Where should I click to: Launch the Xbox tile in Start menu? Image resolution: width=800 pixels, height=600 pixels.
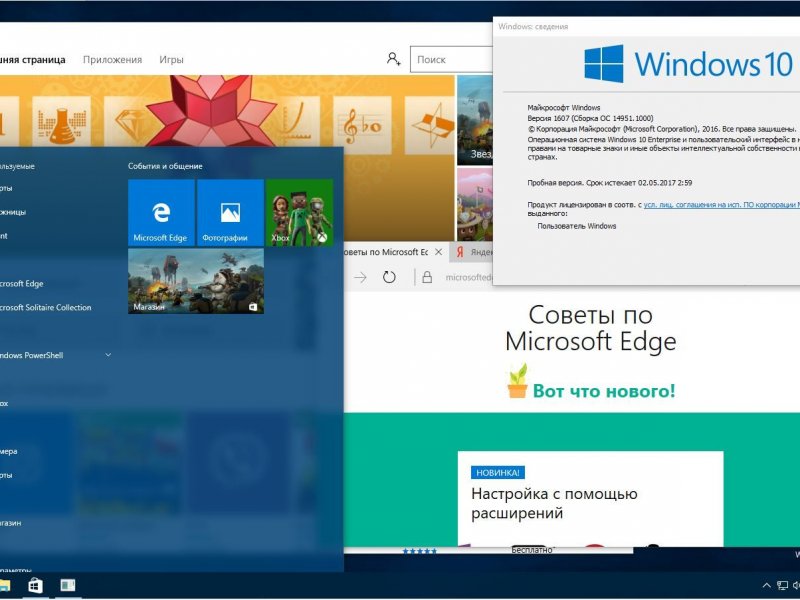pyautogui.click(x=299, y=212)
